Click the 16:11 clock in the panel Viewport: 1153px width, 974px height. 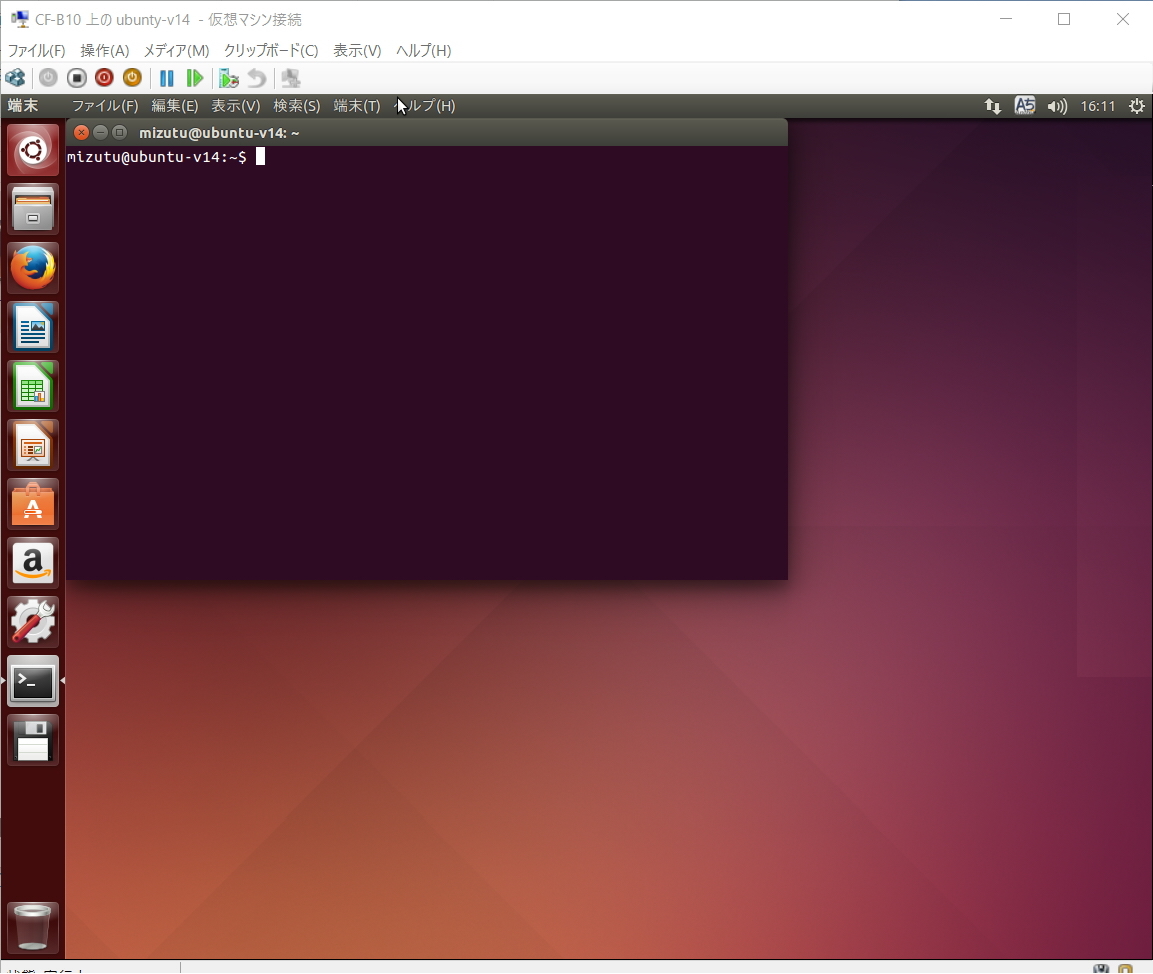tap(1098, 106)
